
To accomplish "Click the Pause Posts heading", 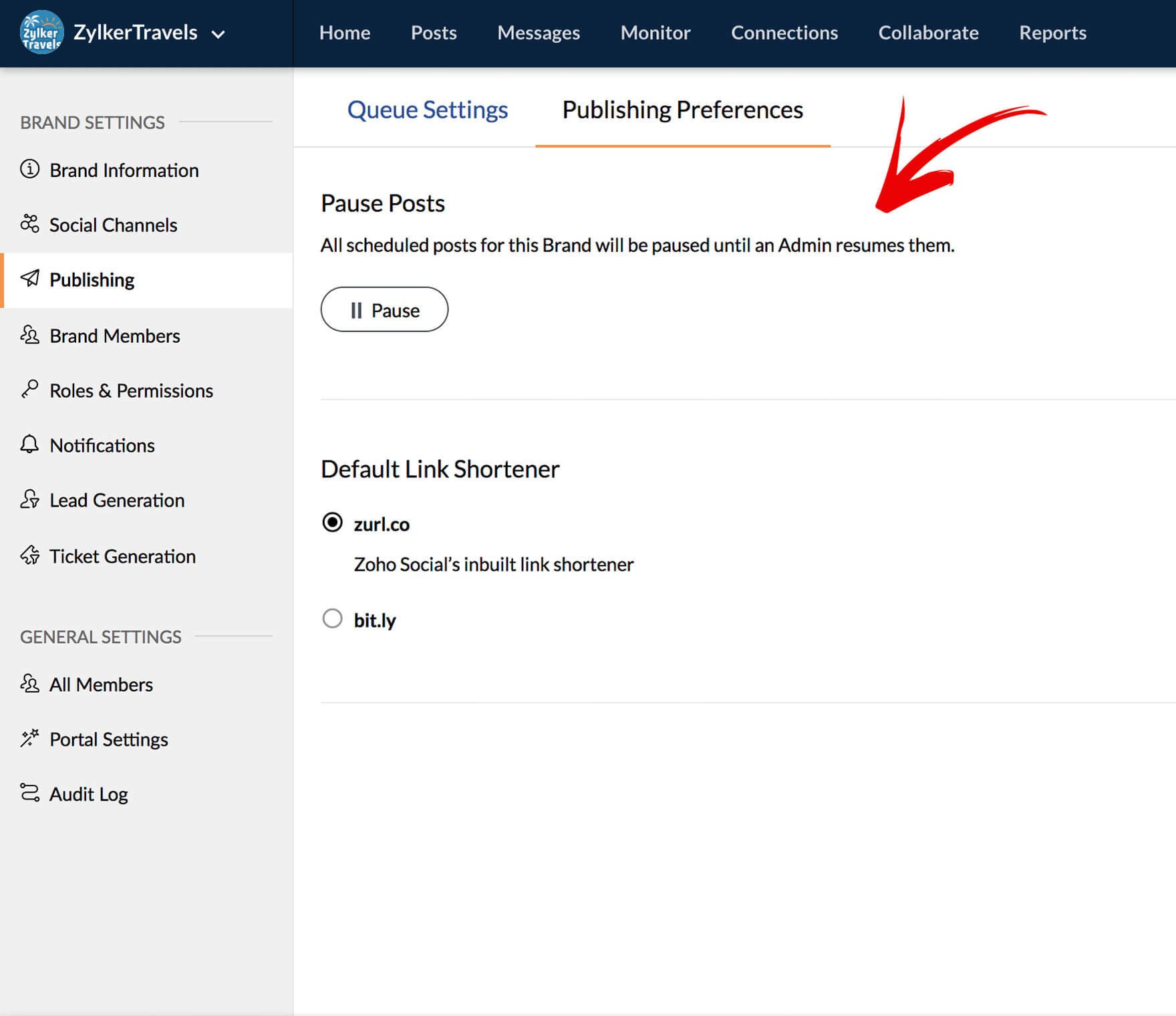I will point(383,203).
